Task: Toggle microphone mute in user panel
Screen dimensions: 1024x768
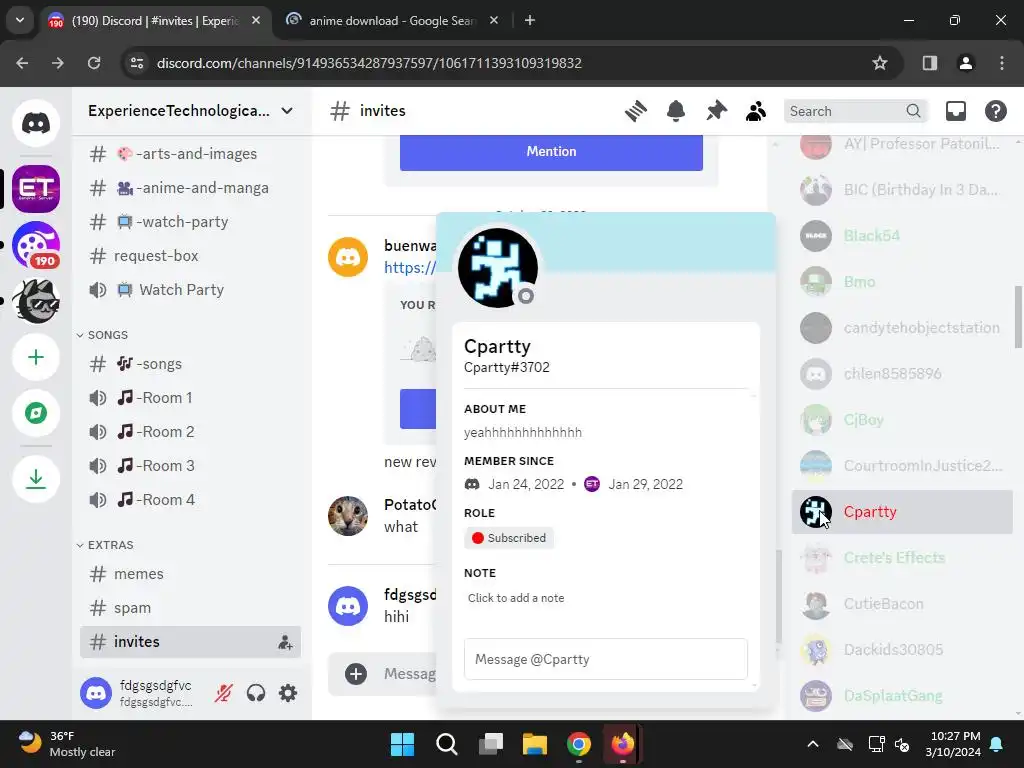Action: click(x=223, y=693)
